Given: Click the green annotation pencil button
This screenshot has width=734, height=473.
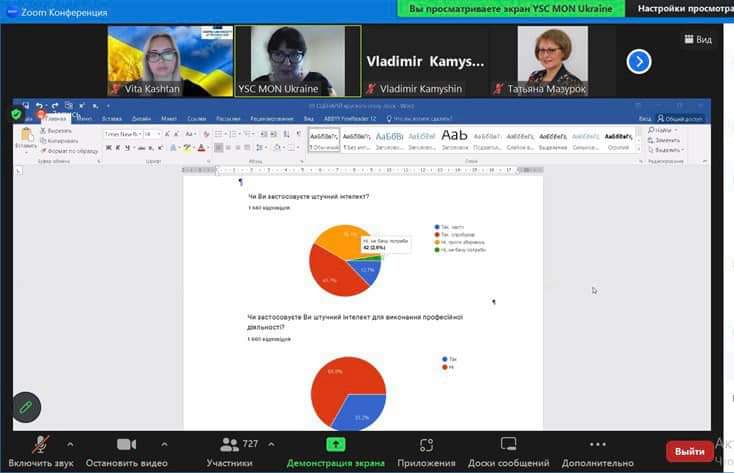Looking at the screenshot, I should click(26, 407).
